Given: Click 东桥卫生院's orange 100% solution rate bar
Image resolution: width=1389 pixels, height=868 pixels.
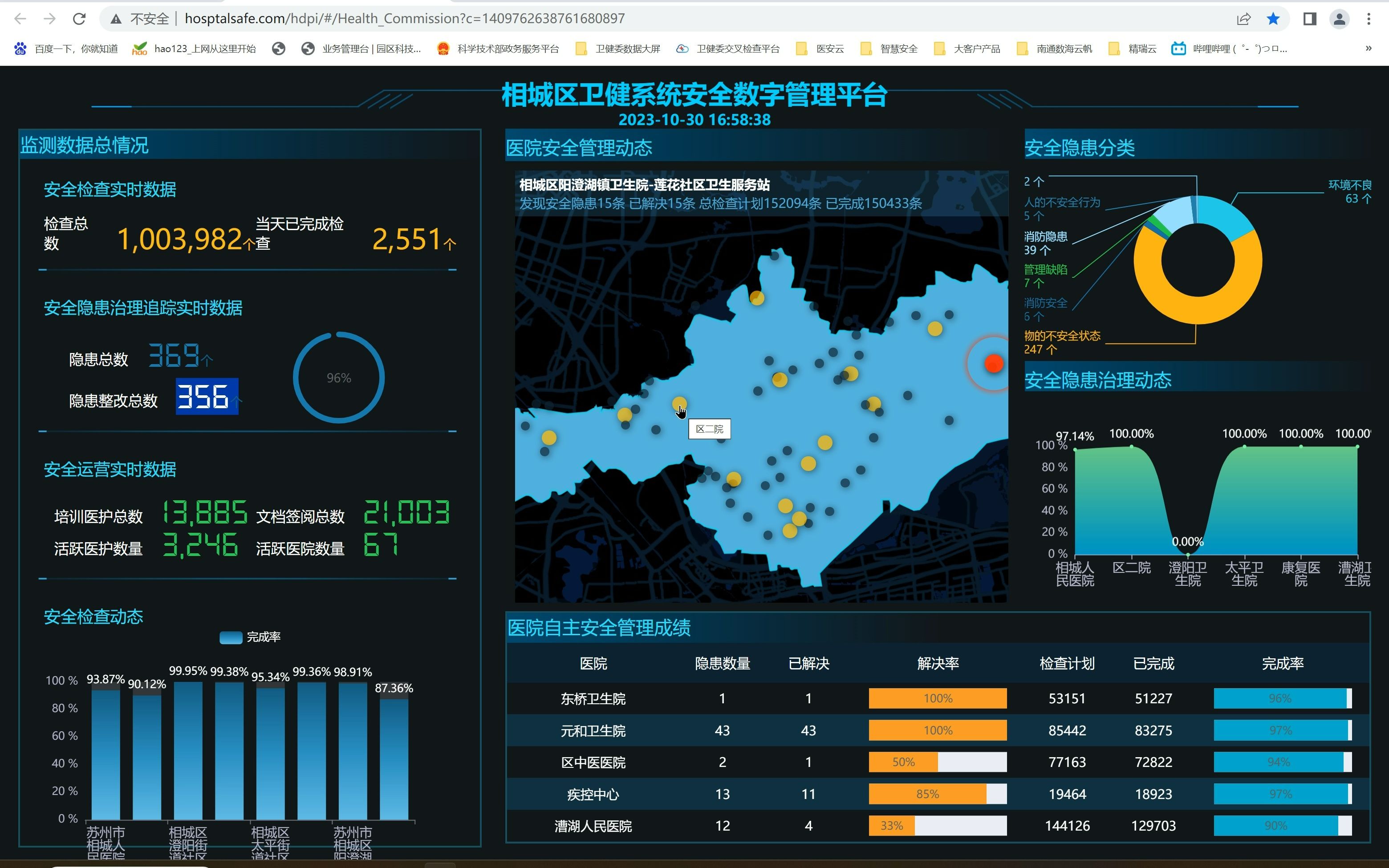Looking at the screenshot, I should tap(937, 698).
